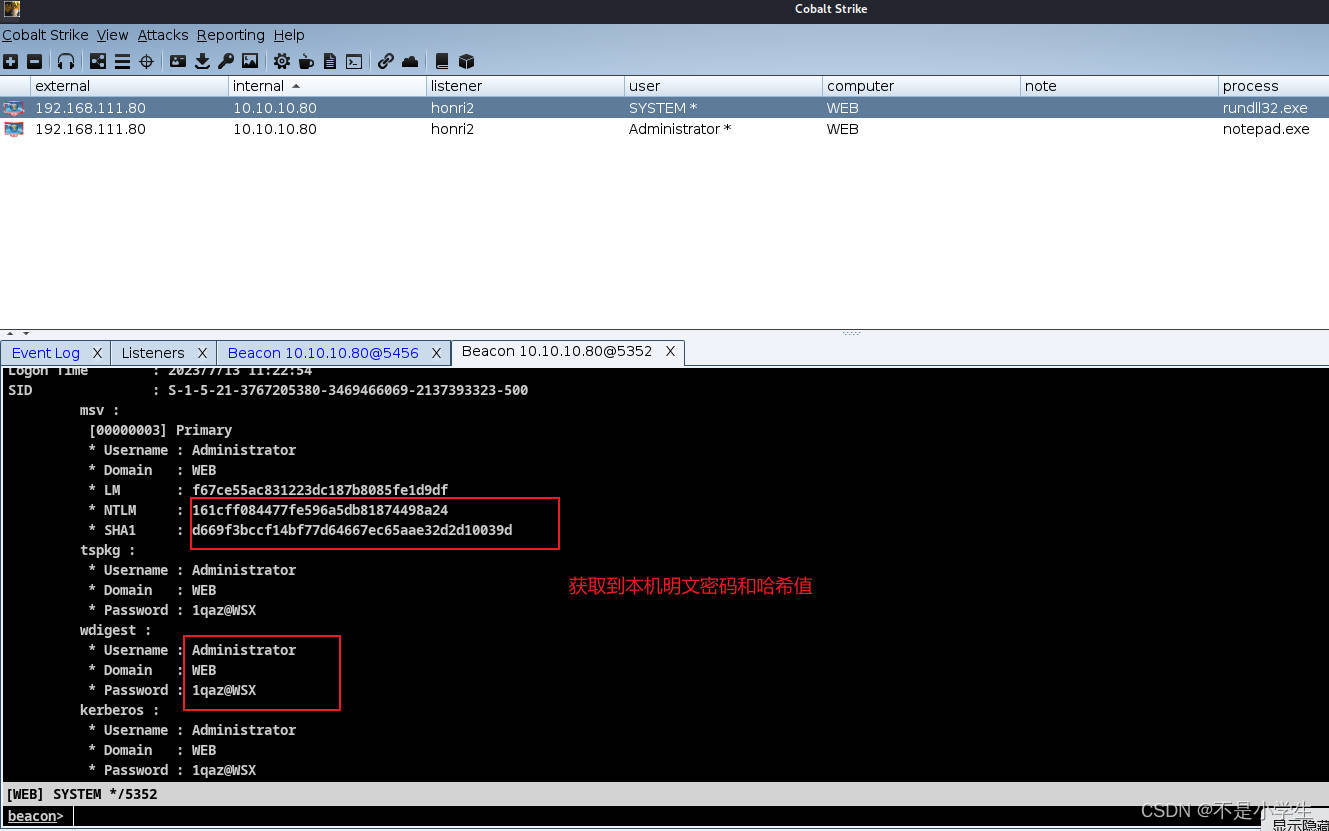This screenshot has width=1329, height=831.
Task: Click LM hash f67ce55ac831223dc187b8085fe1d9df
Action: click(x=320, y=490)
